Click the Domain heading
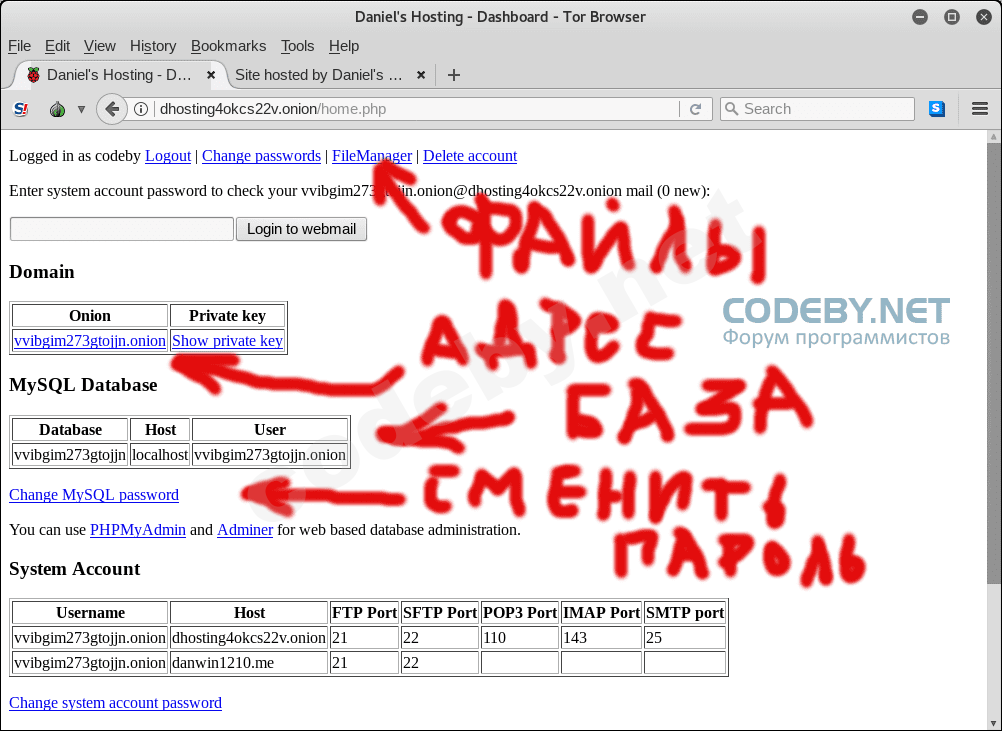 pos(42,272)
